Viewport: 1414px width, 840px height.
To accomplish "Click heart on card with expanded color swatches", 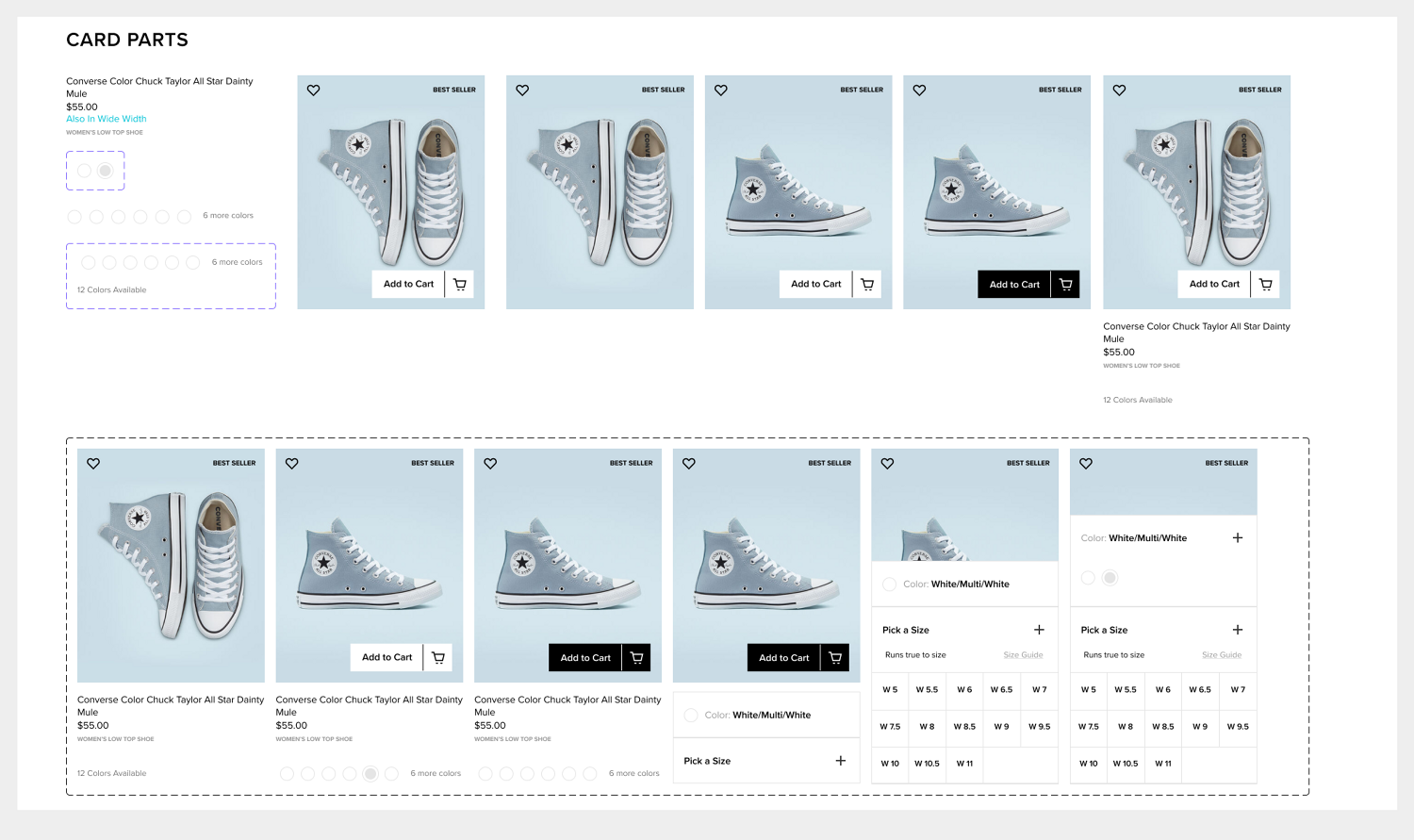I will 1086,464.
